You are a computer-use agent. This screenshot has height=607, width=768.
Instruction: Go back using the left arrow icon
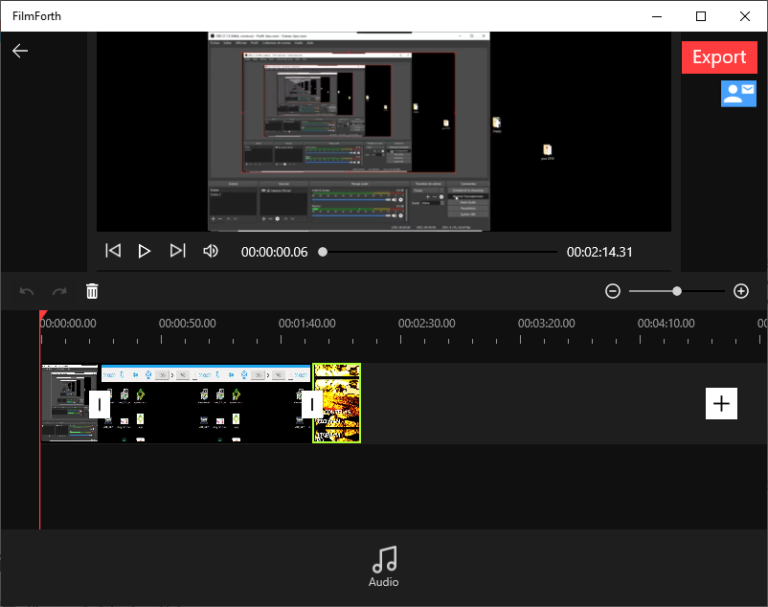point(20,50)
